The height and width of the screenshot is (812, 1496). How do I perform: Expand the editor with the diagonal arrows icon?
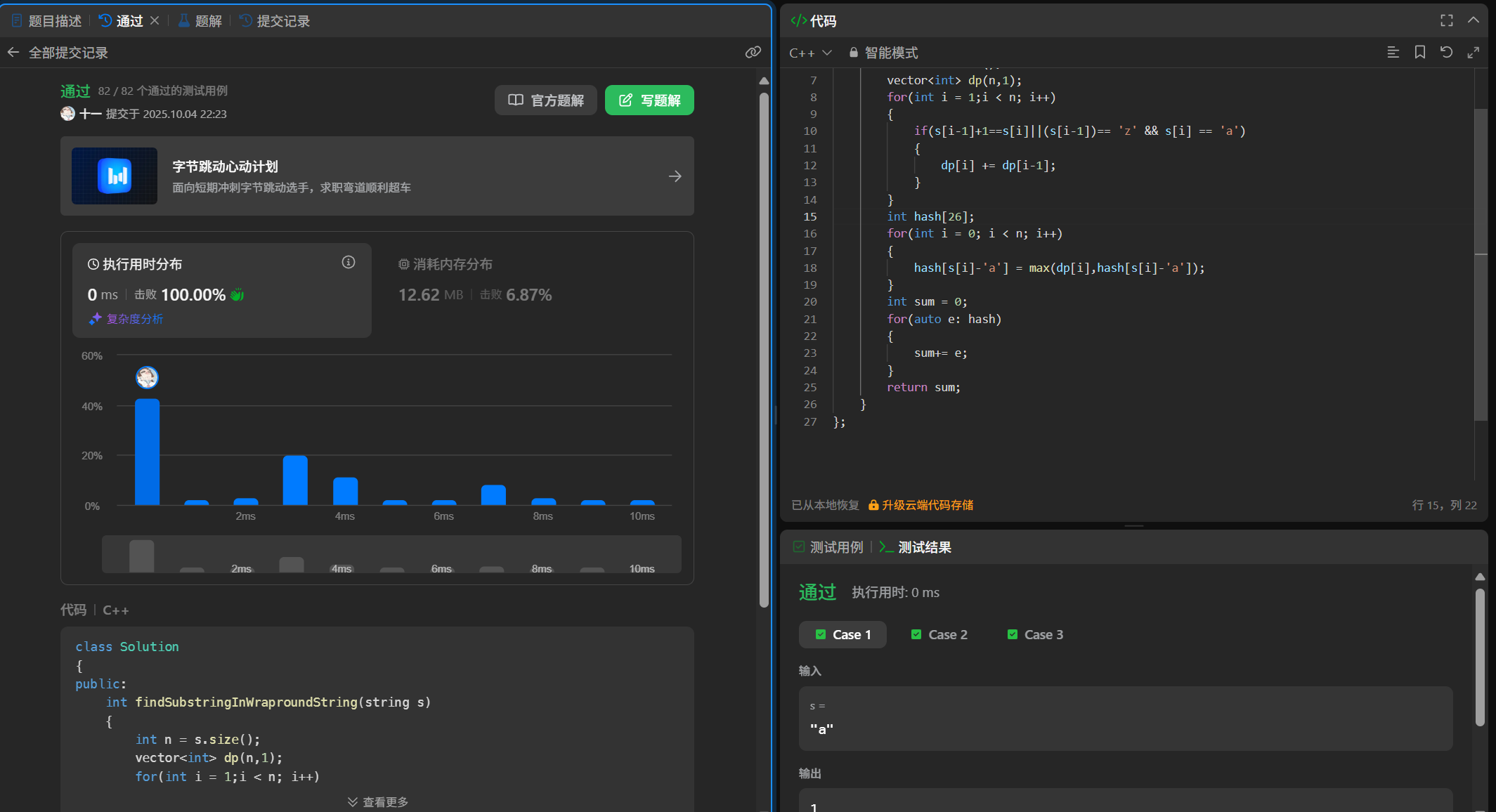tap(1473, 53)
